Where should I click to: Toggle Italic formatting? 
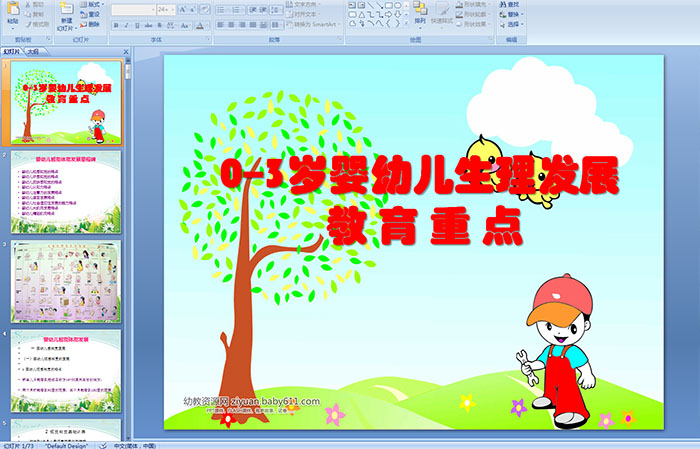tap(126, 25)
